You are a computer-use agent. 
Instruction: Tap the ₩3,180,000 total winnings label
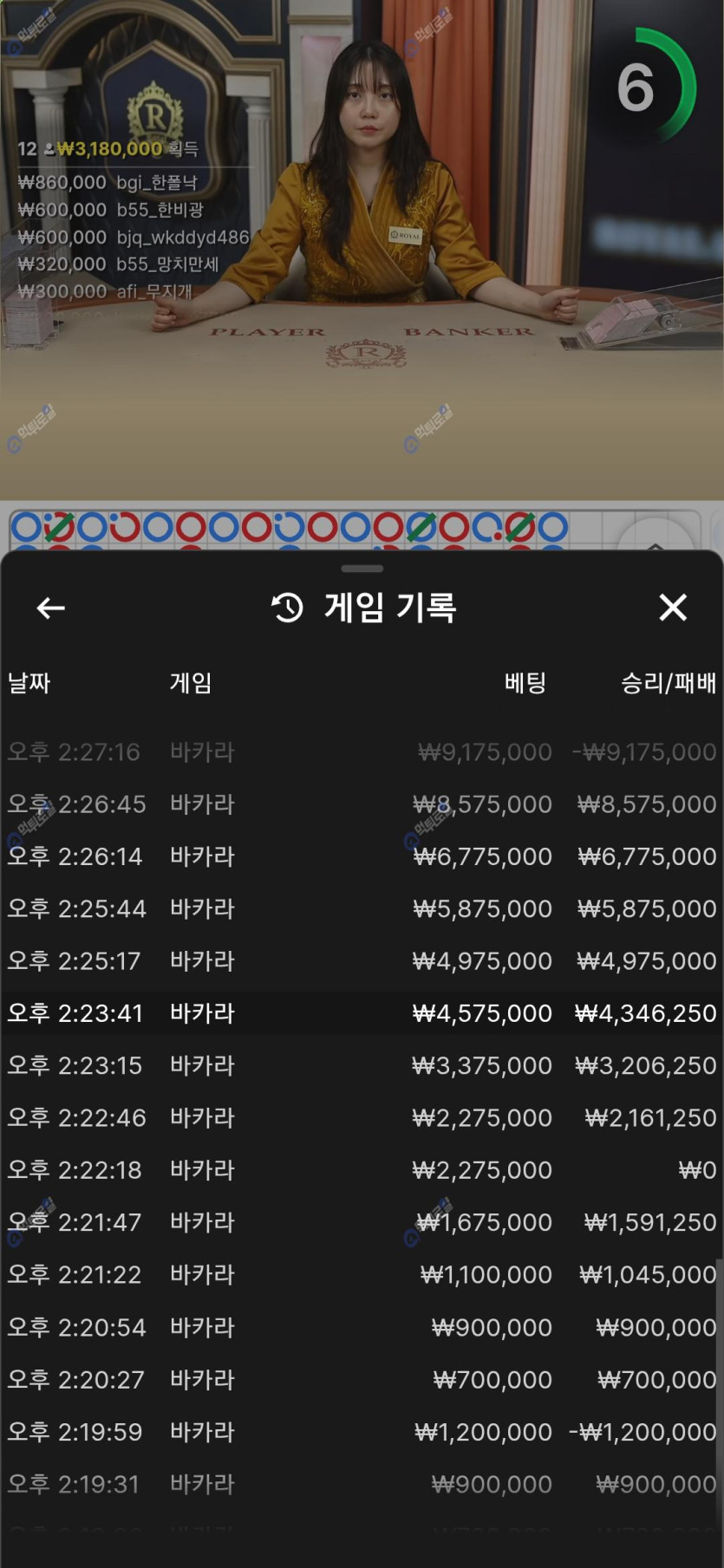click(110, 149)
